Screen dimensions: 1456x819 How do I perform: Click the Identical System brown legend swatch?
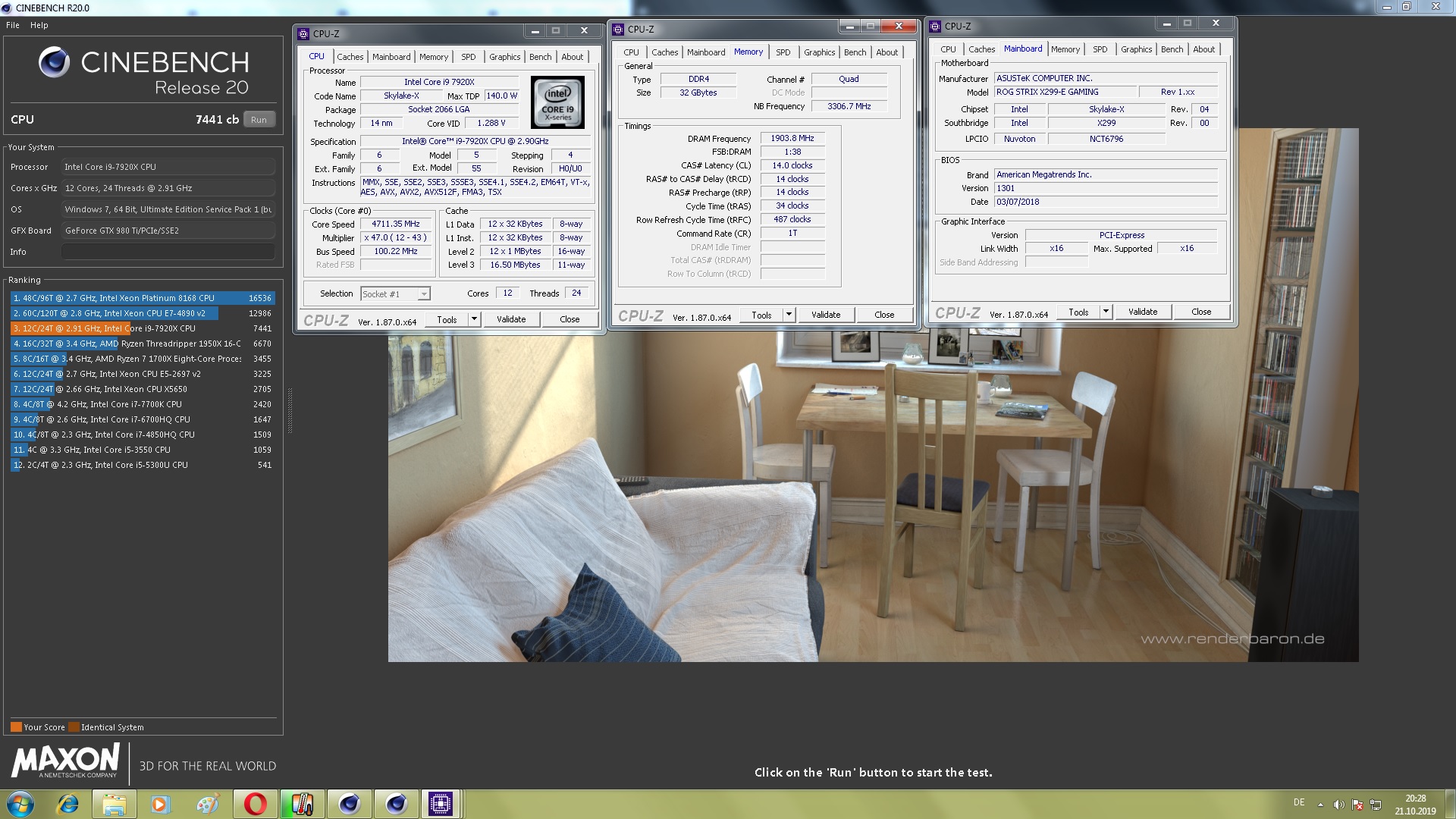click(x=74, y=727)
